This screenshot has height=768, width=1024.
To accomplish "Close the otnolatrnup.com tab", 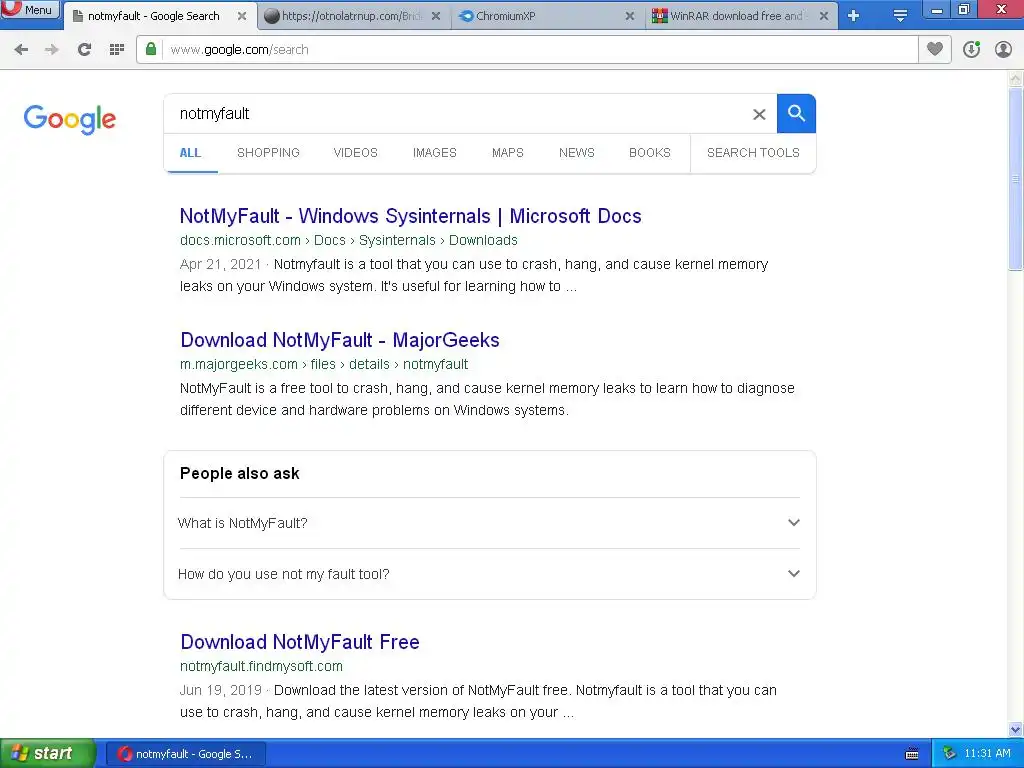I will coord(436,16).
